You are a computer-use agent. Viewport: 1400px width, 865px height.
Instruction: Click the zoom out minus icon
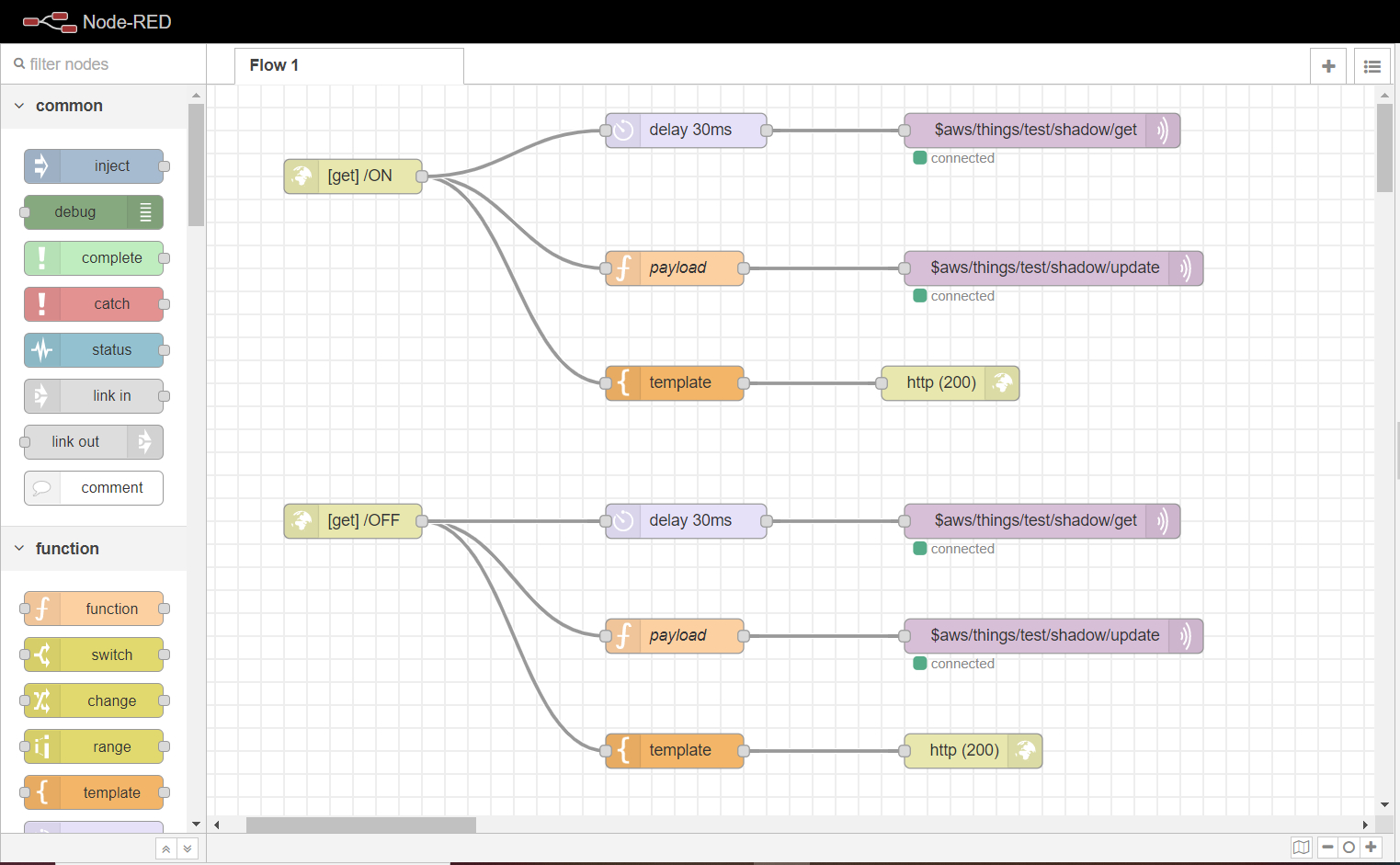[x=1327, y=848]
